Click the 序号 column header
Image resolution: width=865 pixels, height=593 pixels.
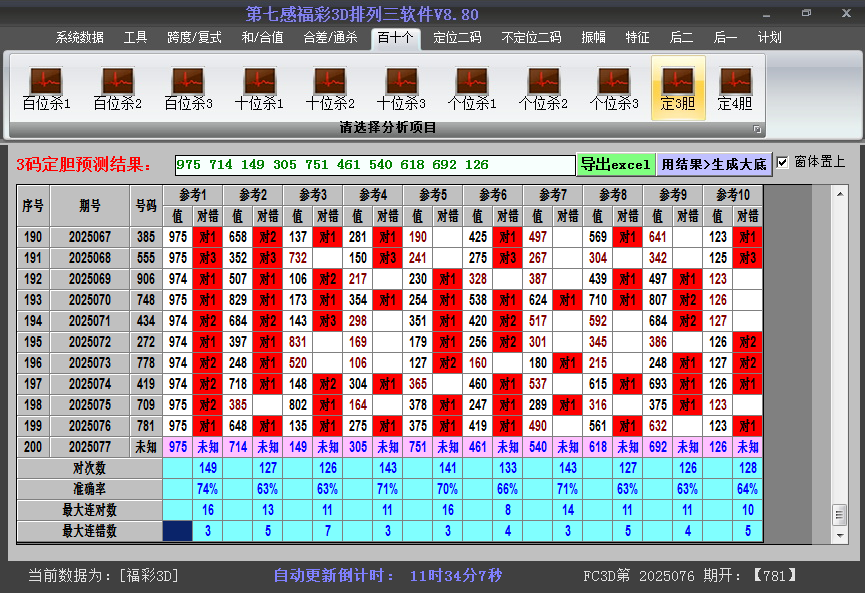tap(33, 206)
